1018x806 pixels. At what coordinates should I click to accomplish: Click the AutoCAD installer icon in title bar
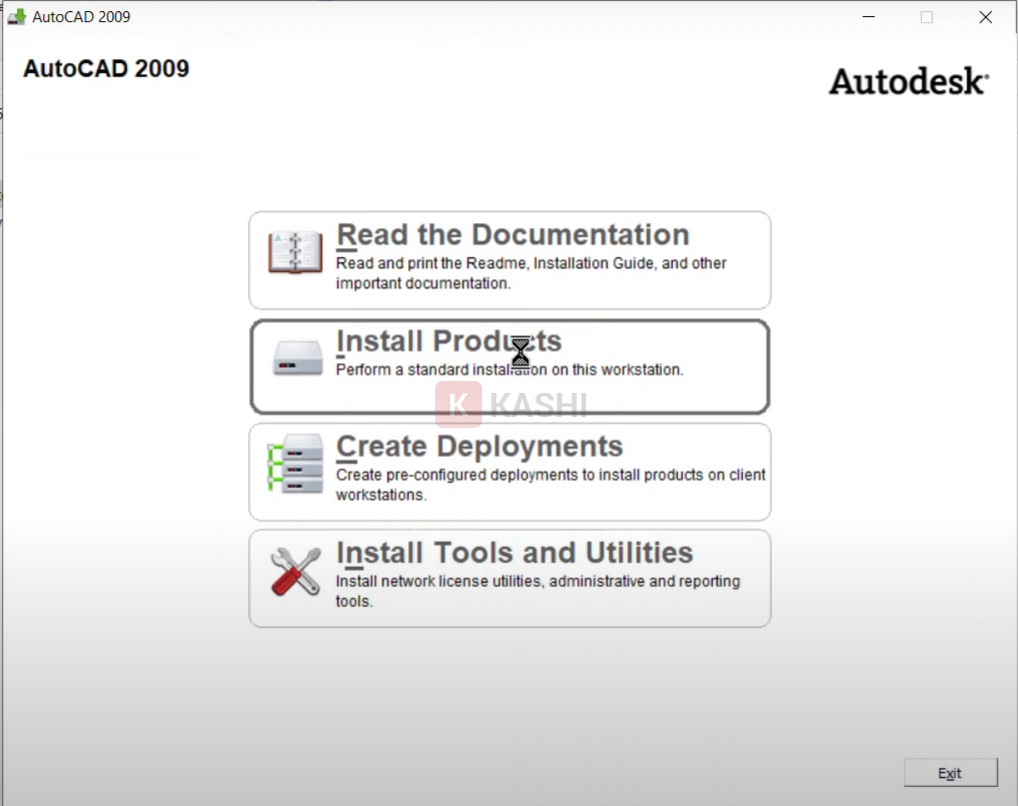click(16, 15)
